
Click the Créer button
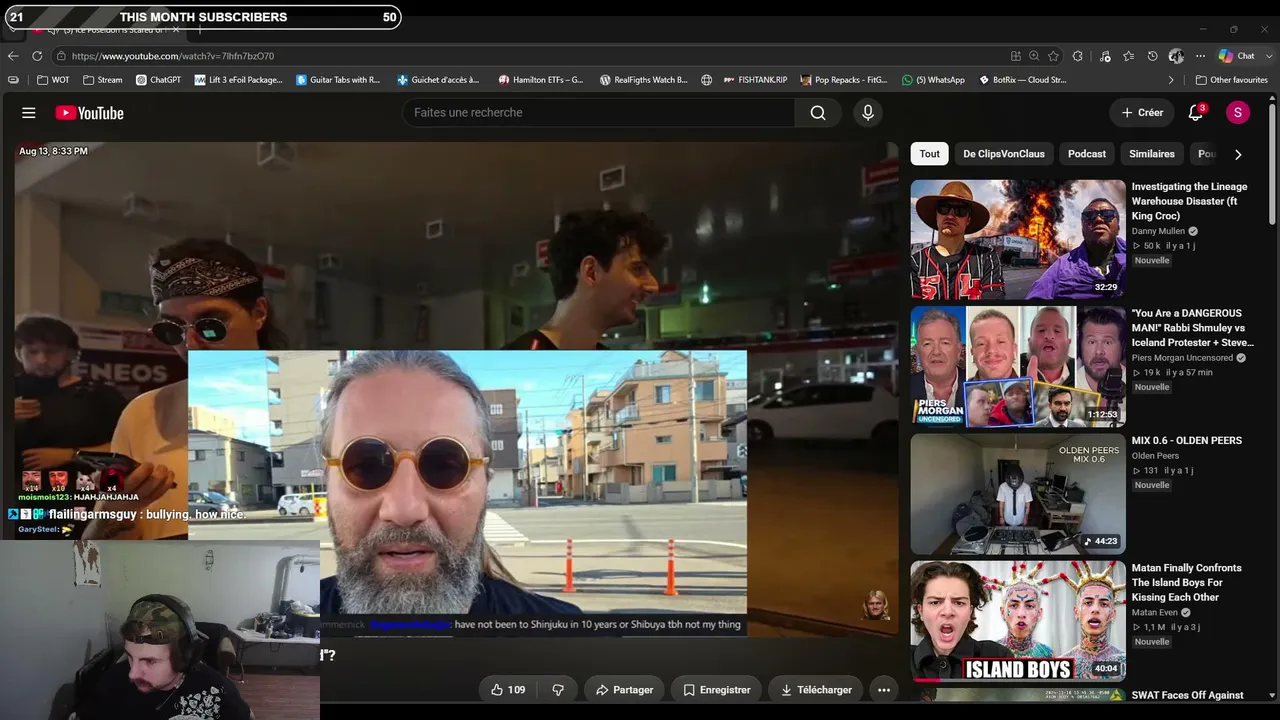pyautogui.click(x=1142, y=113)
